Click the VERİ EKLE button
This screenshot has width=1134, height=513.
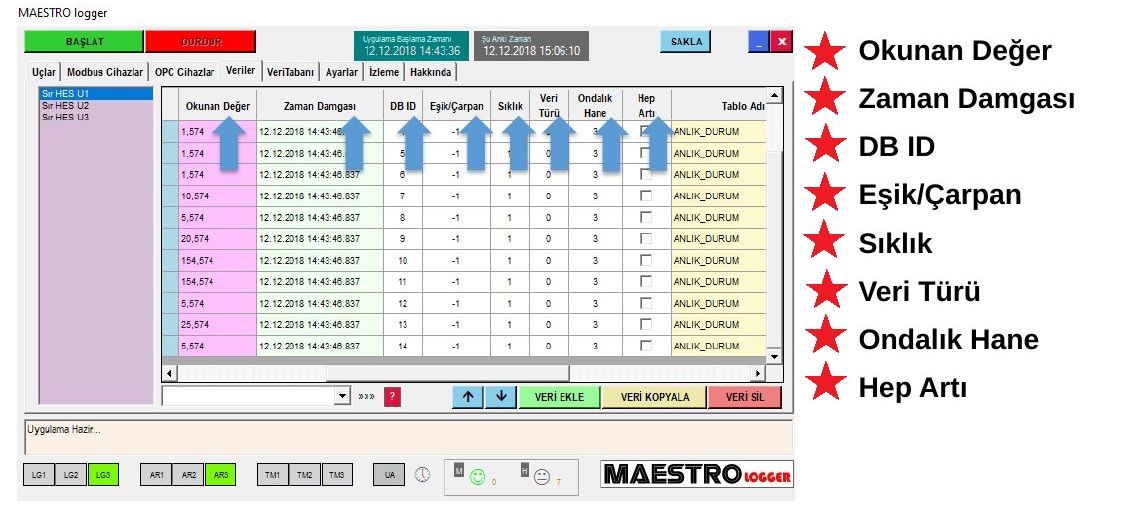(x=559, y=397)
